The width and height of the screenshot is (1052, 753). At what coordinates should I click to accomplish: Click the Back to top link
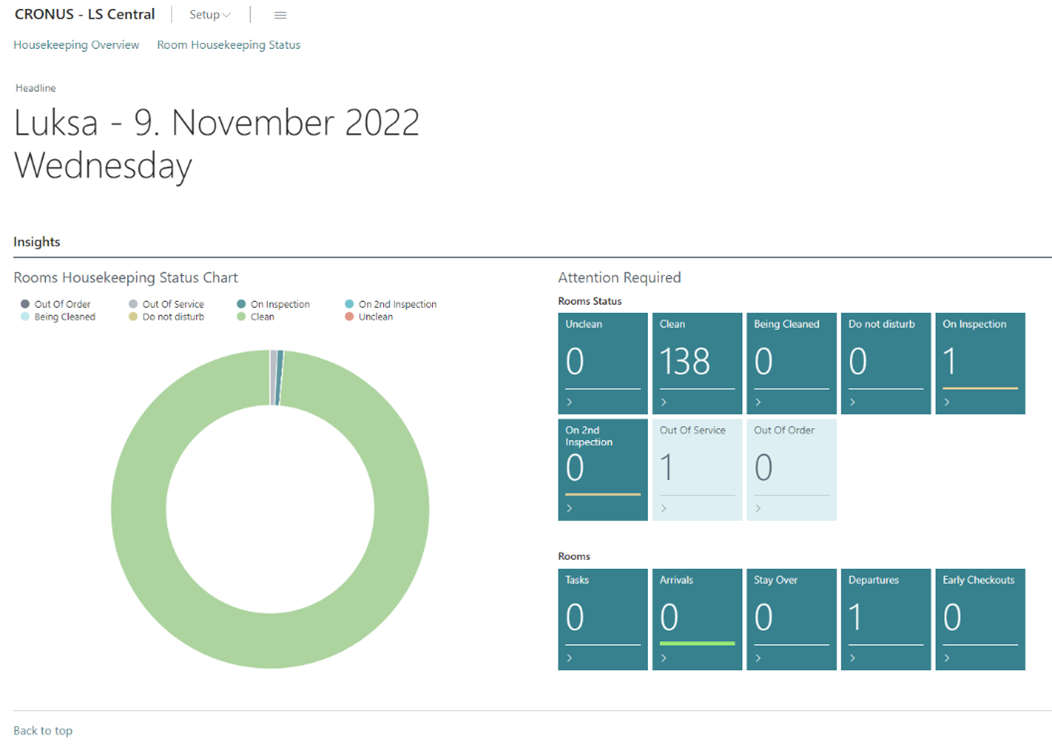click(x=43, y=731)
